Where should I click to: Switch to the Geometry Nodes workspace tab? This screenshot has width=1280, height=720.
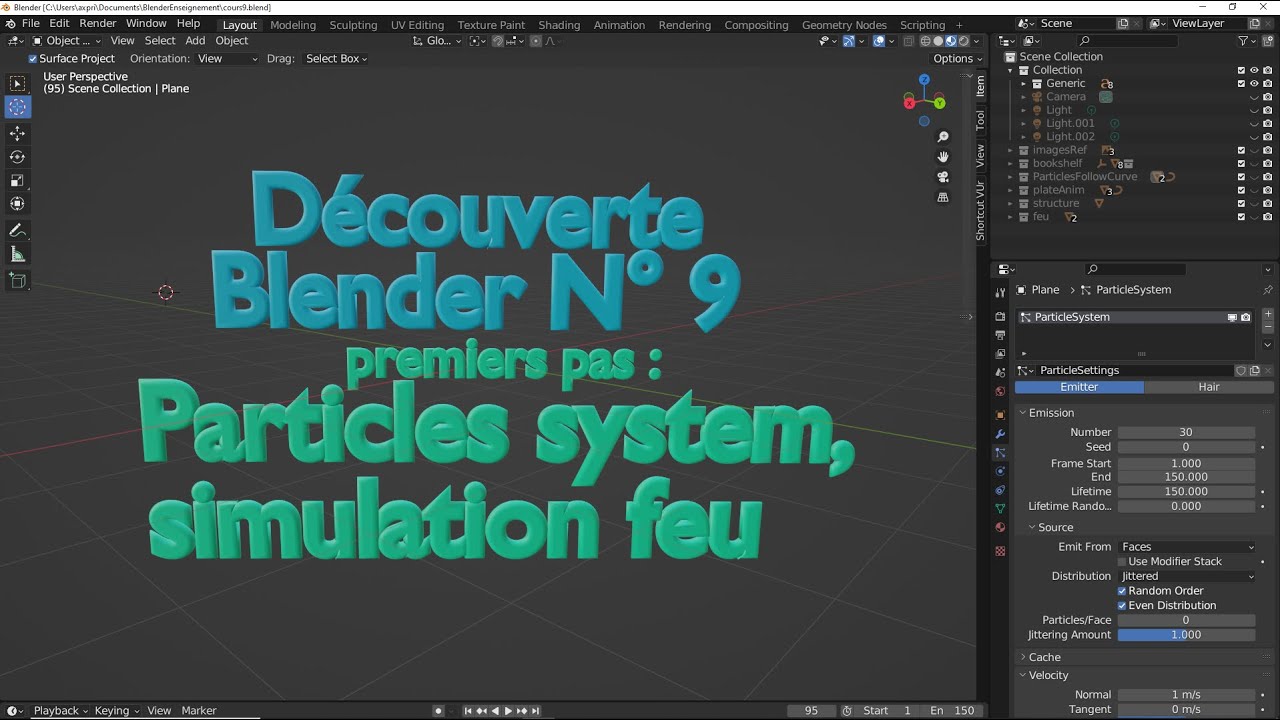tap(844, 25)
